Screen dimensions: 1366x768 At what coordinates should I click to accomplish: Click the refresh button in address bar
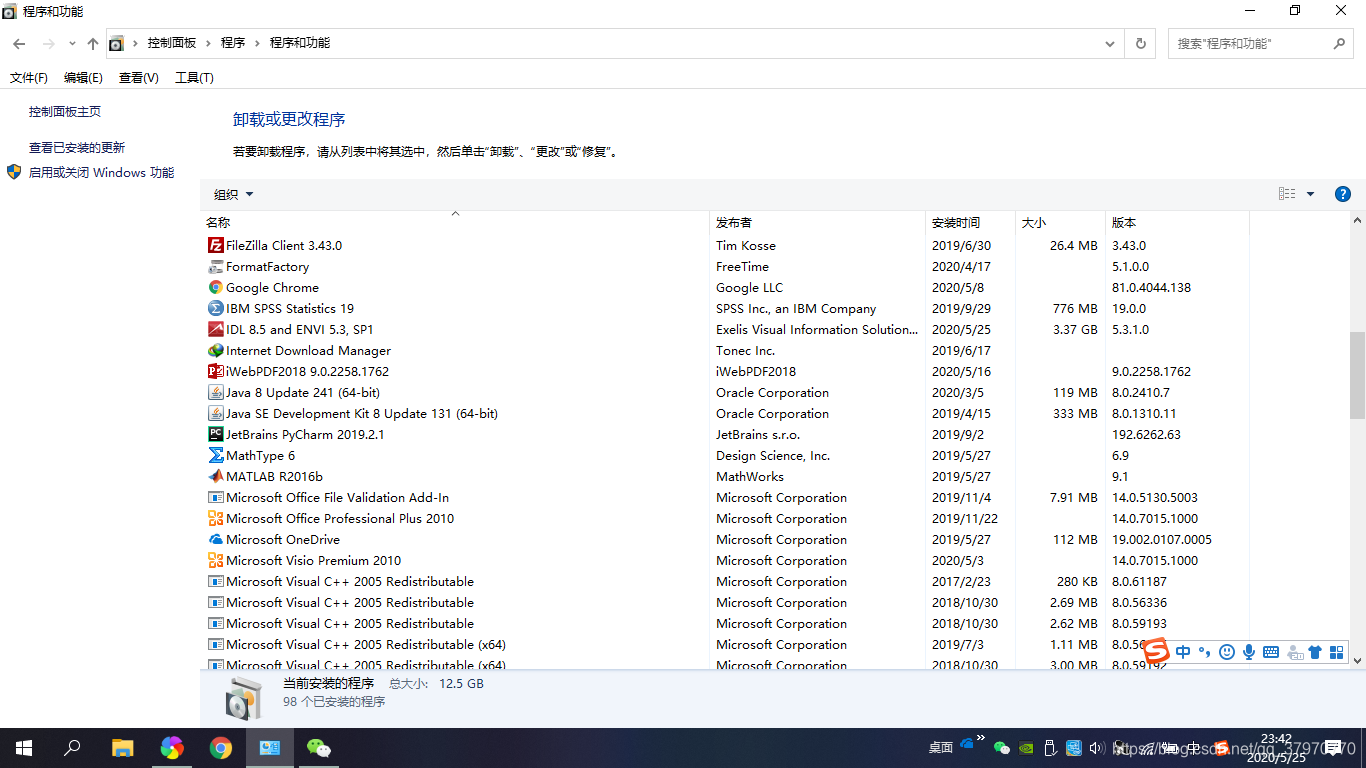[x=1140, y=43]
